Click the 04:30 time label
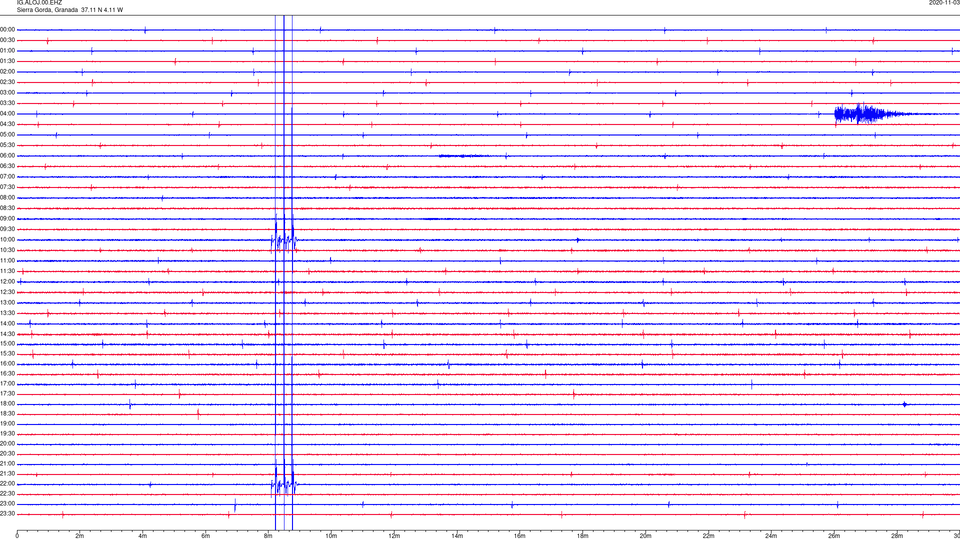960x540 pixels. [x=7, y=124]
